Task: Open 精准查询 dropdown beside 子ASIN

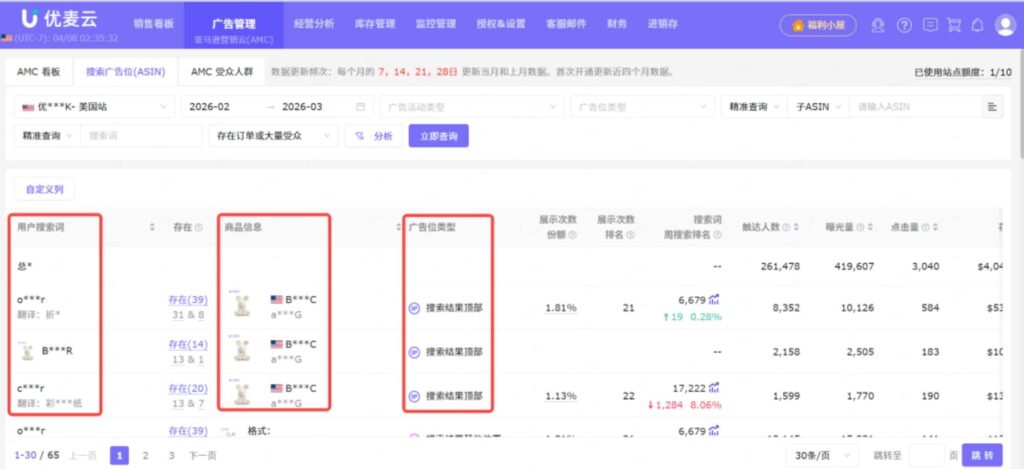Action: pos(754,106)
